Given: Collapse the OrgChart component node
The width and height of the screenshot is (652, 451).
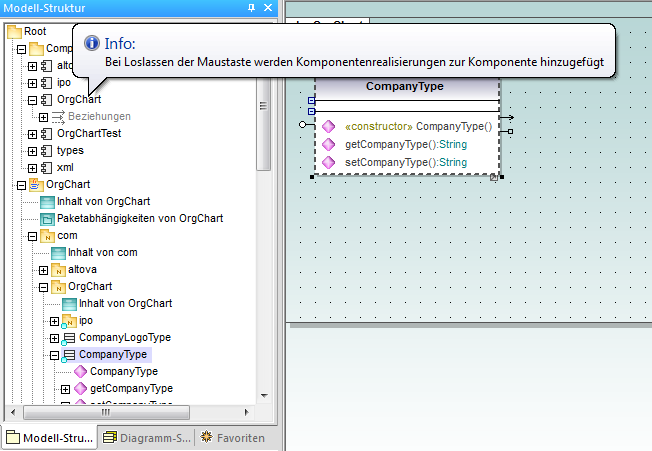Looking at the screenshot, I should click(32, 100).
